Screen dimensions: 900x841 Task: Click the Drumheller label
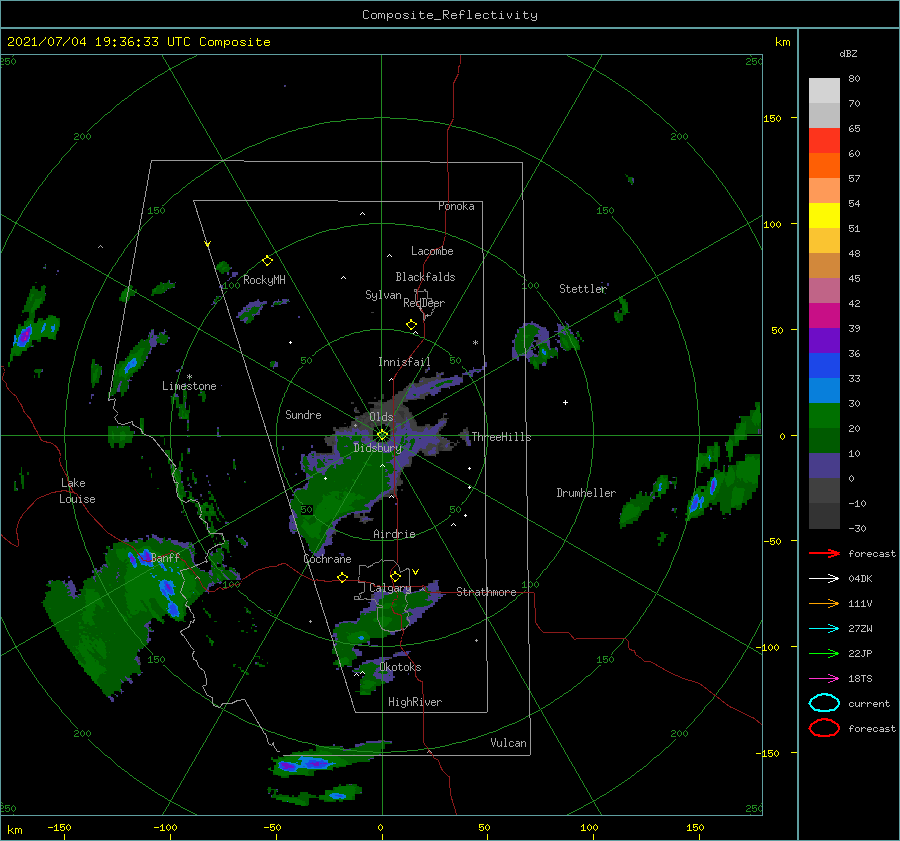[586, 493]
